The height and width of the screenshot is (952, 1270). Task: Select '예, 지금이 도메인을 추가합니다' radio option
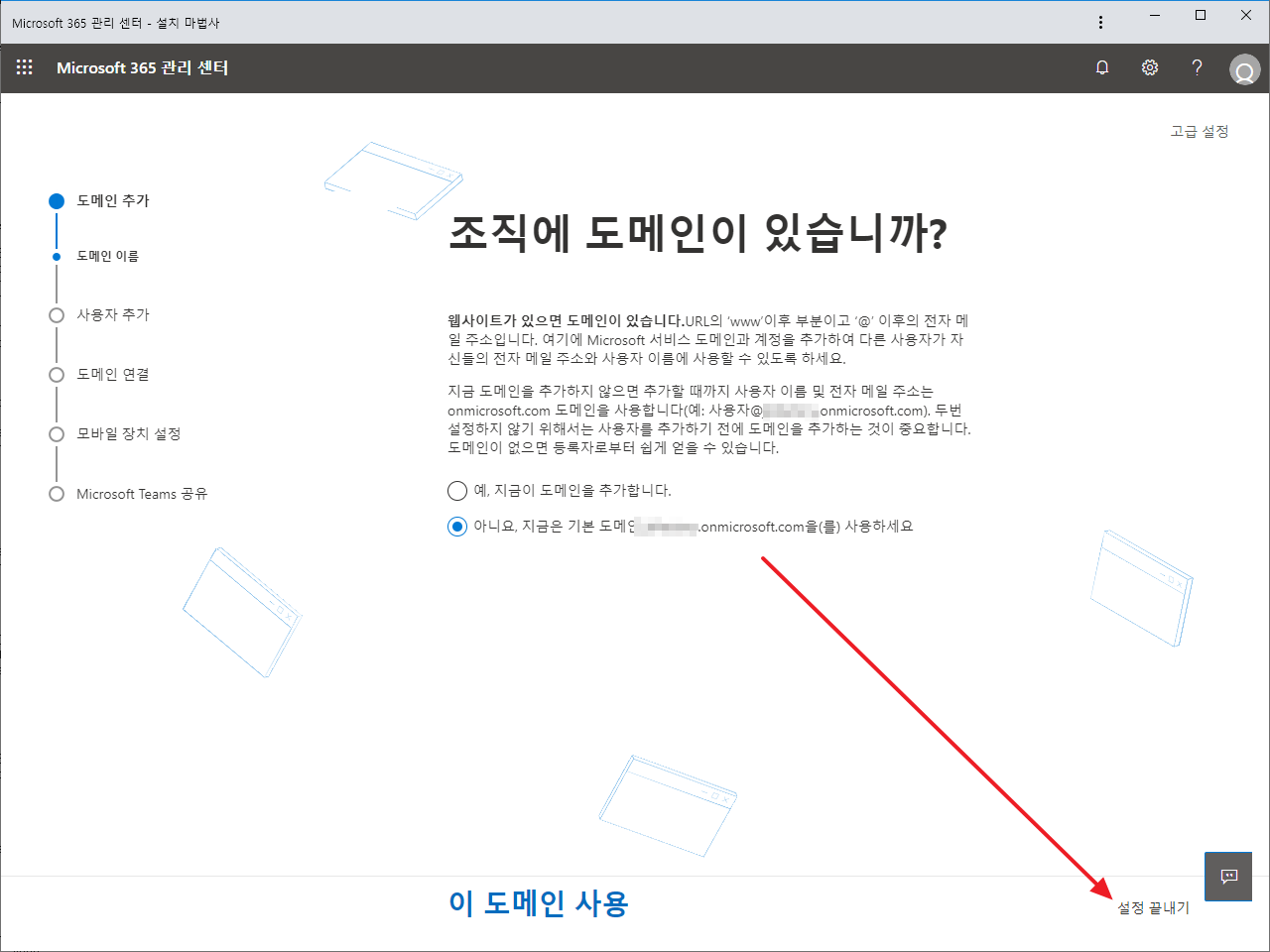(x=457, y=491)
